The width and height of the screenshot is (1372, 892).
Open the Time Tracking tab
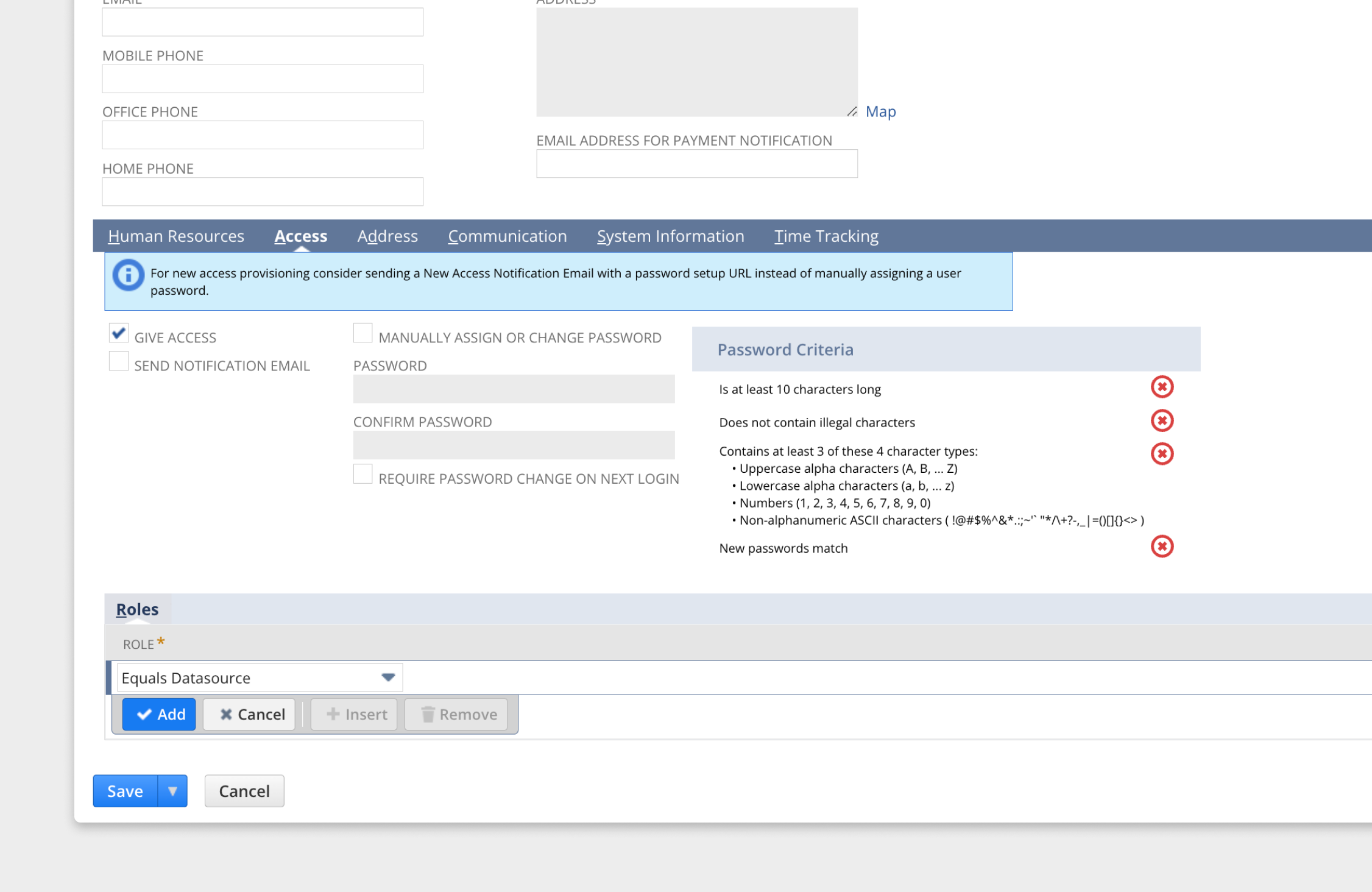click(x=826, y=236)
